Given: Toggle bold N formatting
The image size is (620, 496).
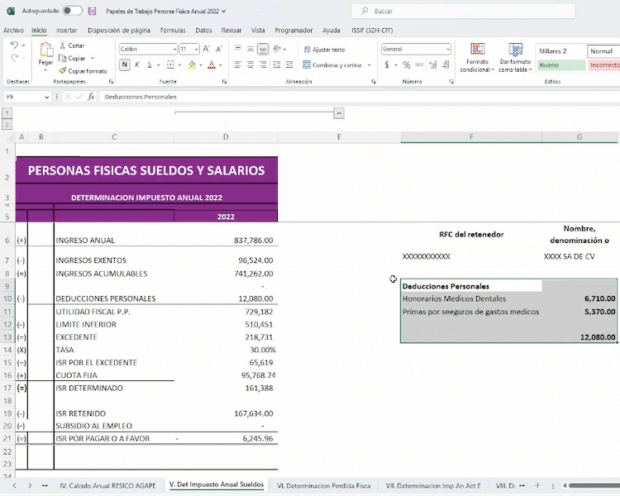Looking at the screenshot, I should (125, 64).
